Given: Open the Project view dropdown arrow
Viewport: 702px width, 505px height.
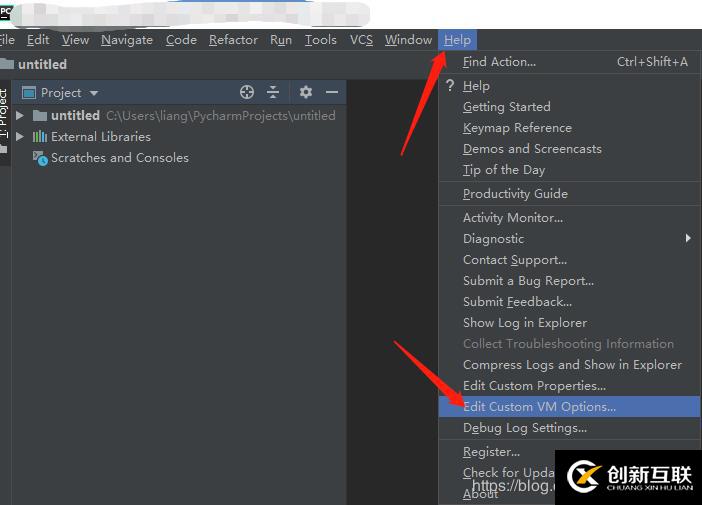Looking at the screenshot, I should 94,93.
